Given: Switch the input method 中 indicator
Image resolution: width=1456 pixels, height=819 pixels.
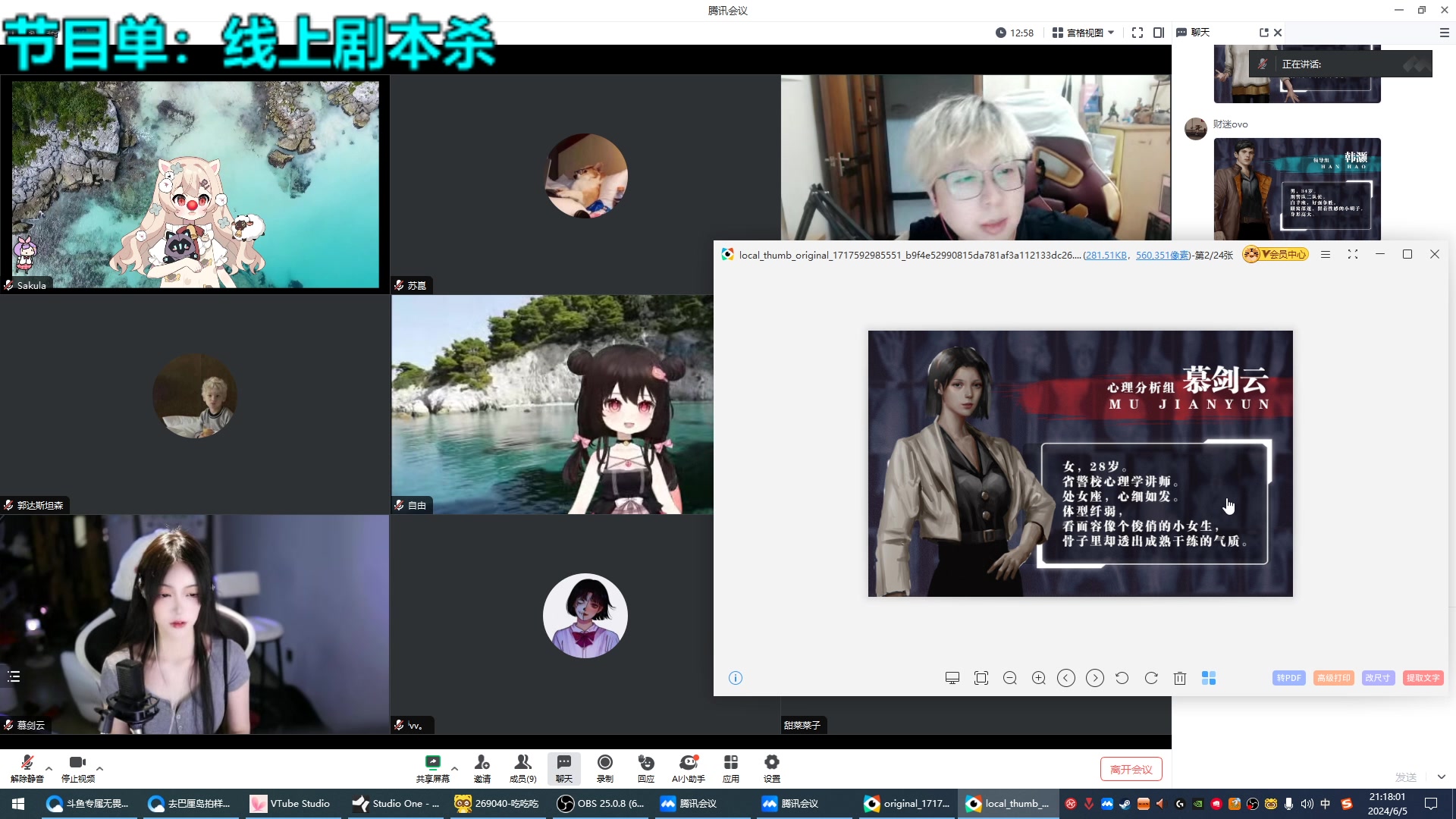Looking at the screenshot, I should [1326, 803].
